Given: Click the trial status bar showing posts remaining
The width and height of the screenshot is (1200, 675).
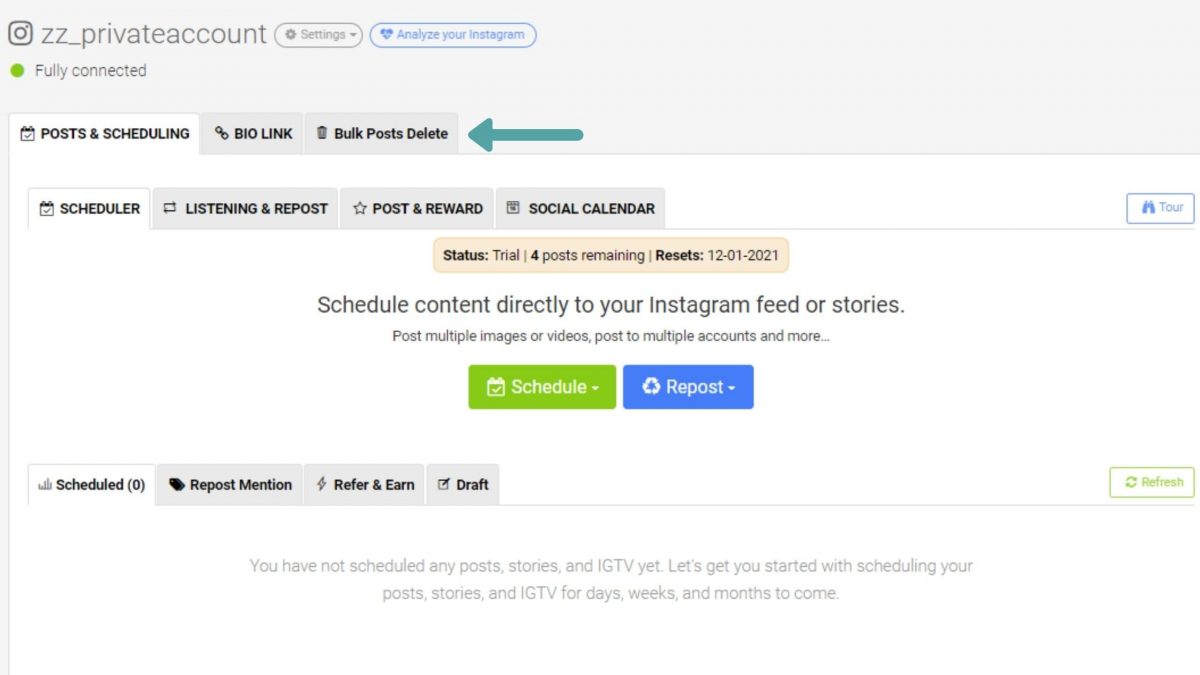Looking at the screenshot, I should [613, 255].
